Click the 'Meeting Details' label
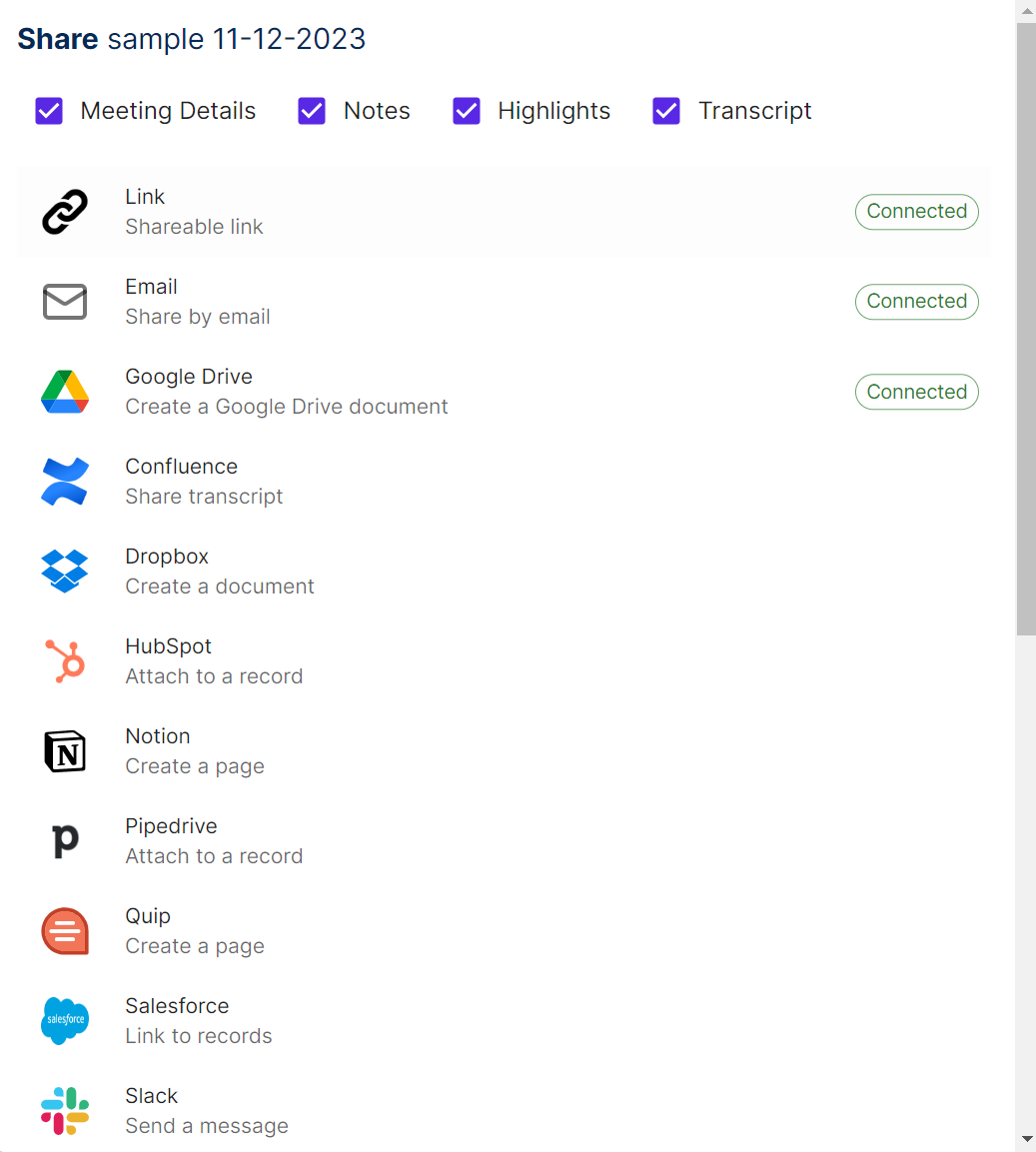This screenshot has width=1036, height=1152. click(x=168, y=111)
